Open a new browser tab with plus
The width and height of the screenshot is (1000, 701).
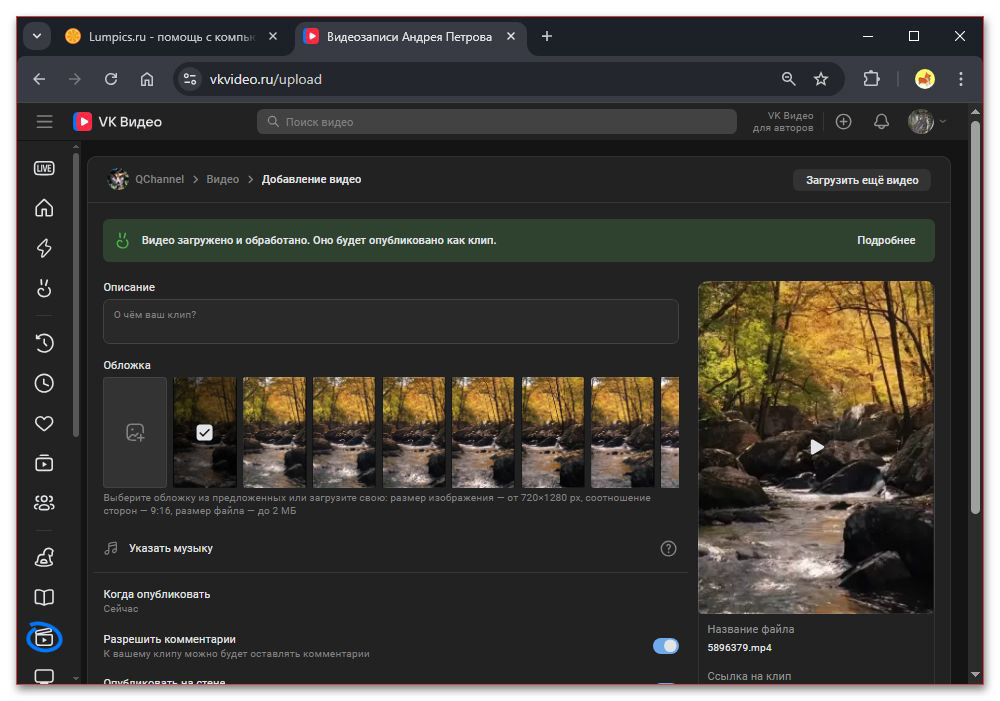[x=547, y=36]
